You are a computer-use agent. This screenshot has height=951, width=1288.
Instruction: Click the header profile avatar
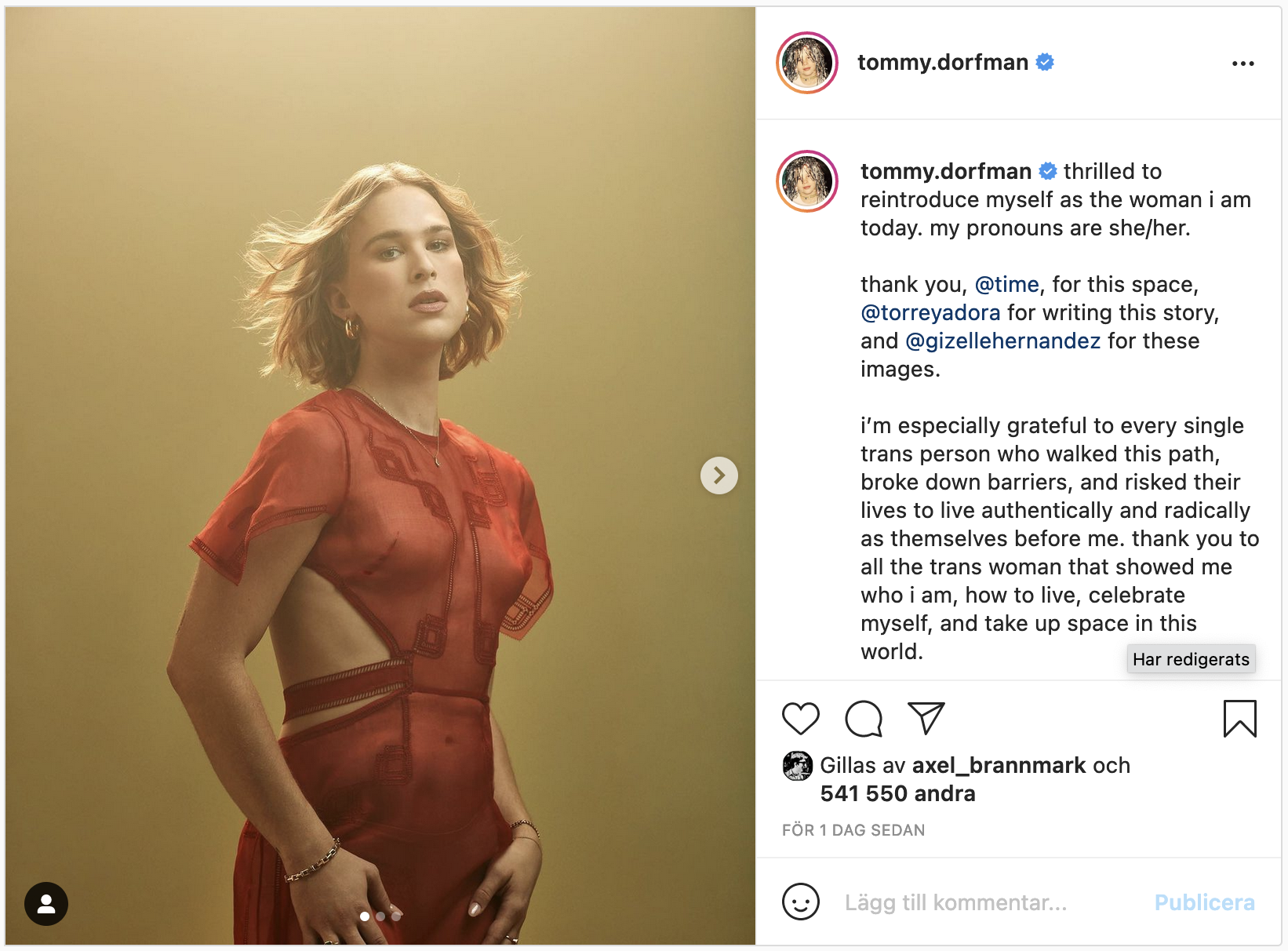click(x=806, y=63)
